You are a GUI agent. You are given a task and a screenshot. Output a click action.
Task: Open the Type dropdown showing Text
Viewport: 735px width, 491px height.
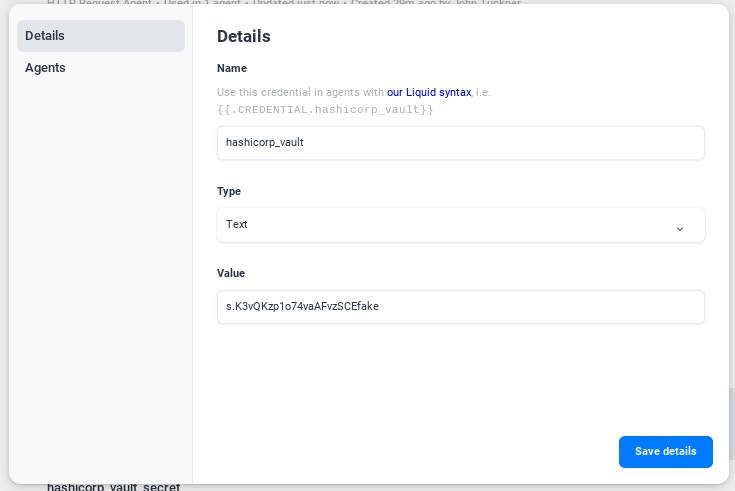[460, 225]
